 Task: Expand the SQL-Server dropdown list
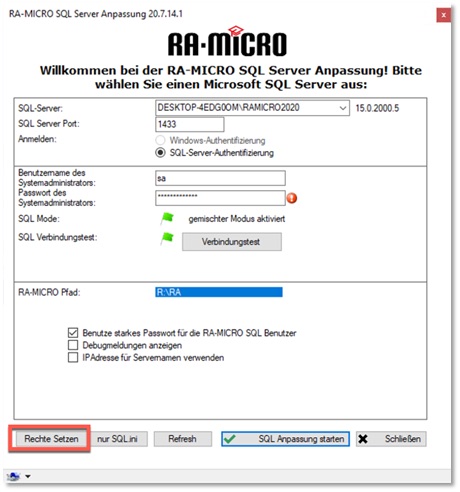(342, 108)
